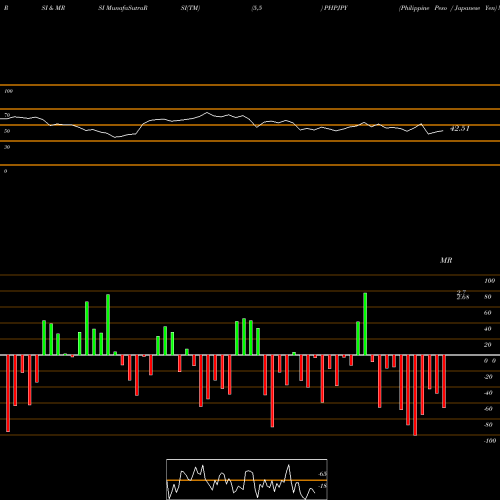Click the 80 label on the MR axis
Image resolution: width=500 pixels, height=500 pixels.
(488, 297)
